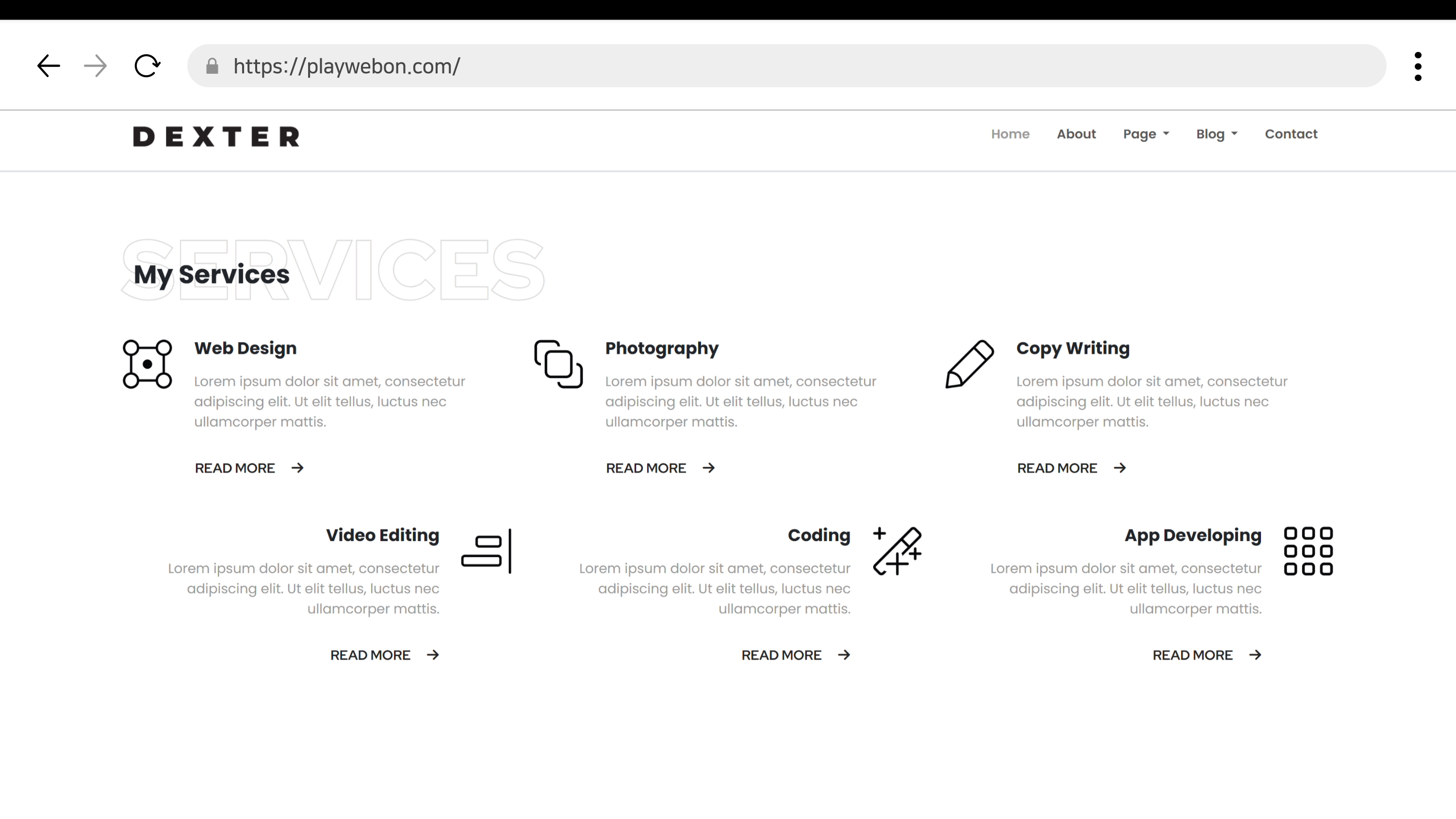Click Read More under Web Design

(x=249, y=468)
